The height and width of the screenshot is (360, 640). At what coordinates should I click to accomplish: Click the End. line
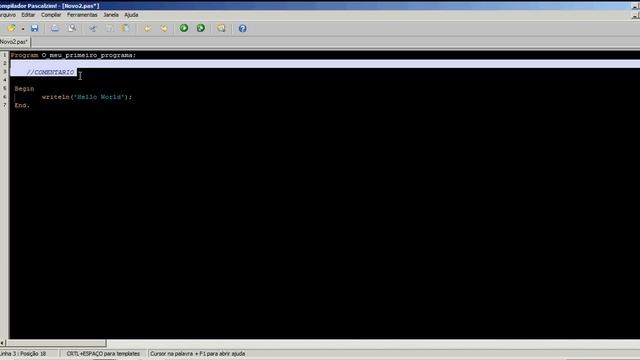coord(22,105)
